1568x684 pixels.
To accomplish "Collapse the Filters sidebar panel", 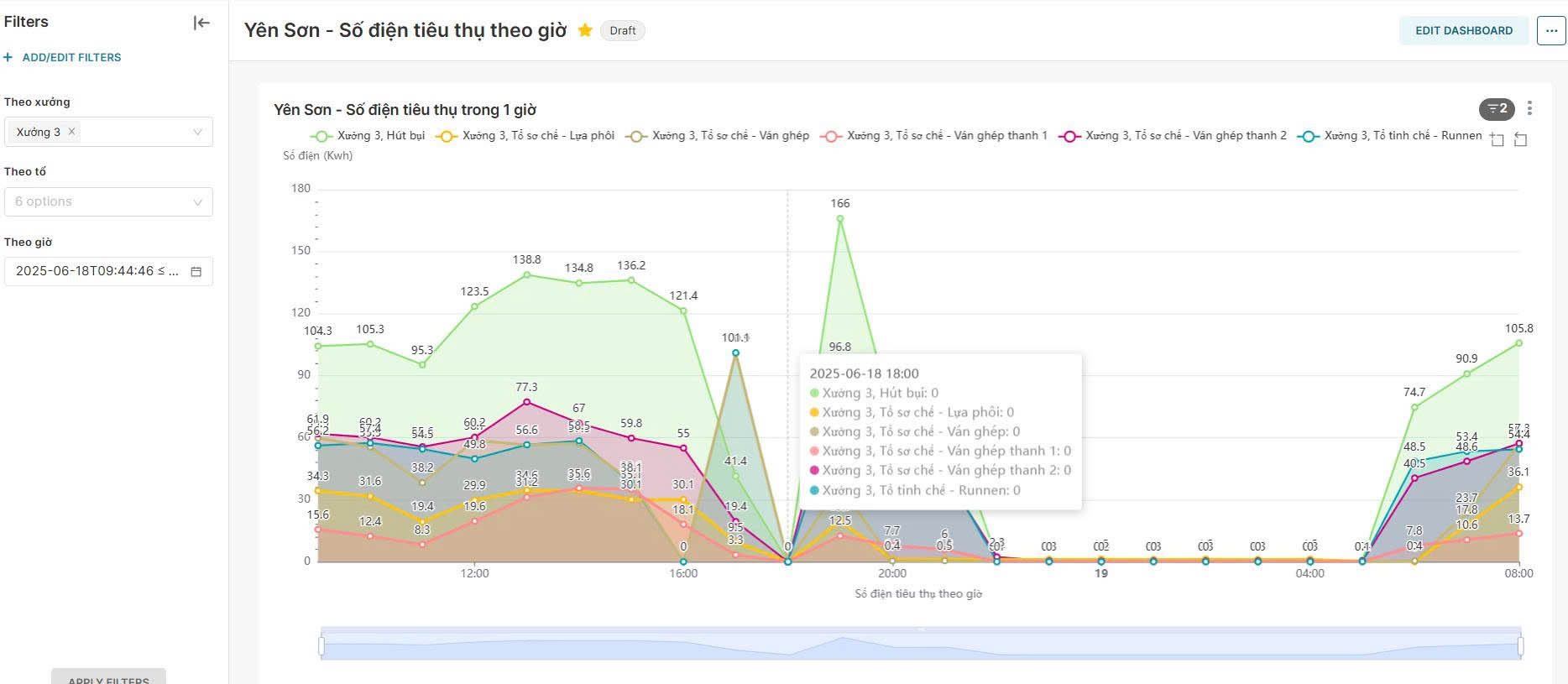I will pyautogui.click(x=201, y=23).
